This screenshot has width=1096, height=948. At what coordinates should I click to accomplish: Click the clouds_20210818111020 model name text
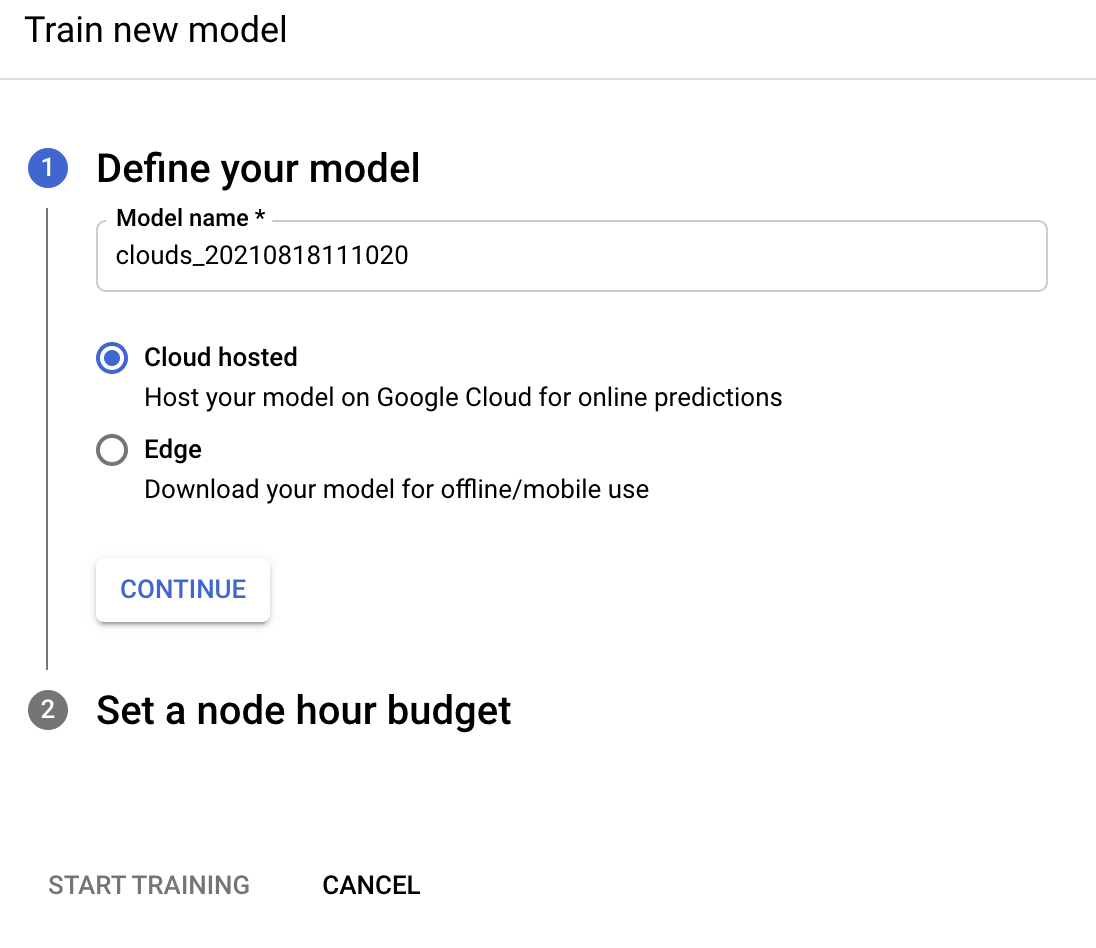click(262, 256)
